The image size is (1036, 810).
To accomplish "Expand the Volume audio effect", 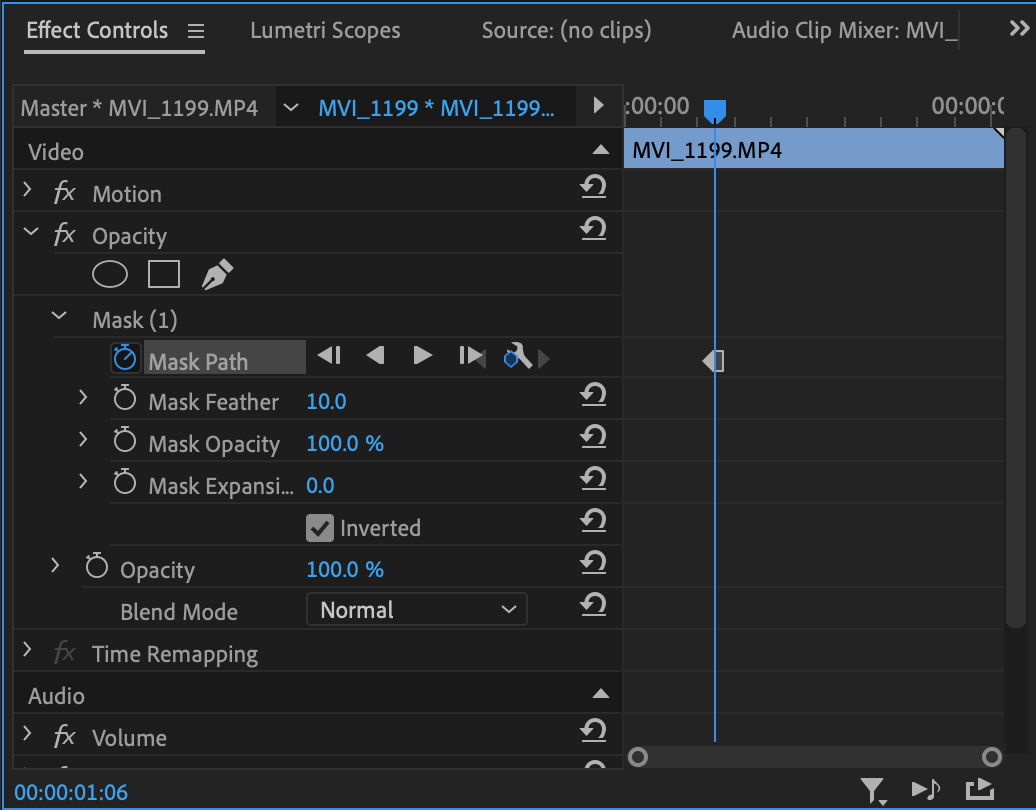I will point(27,733).
